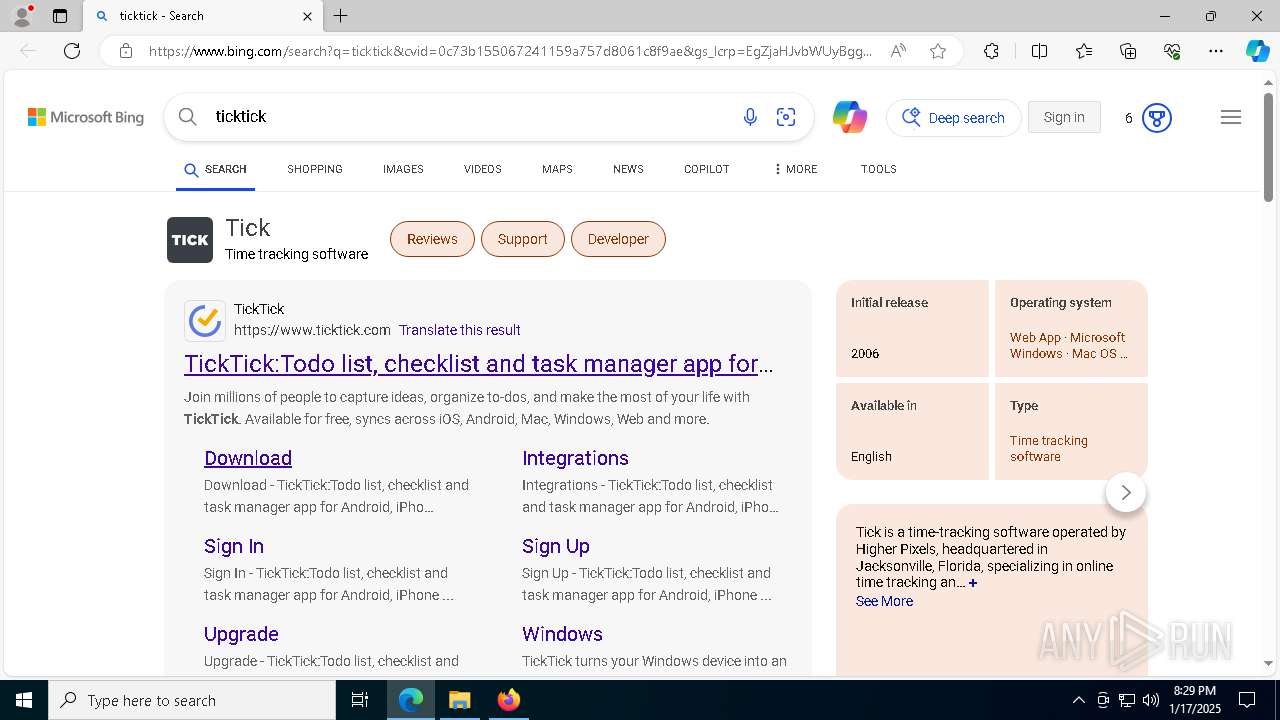Open Windows Start menu
1280x720 pixels.
pyautogui.click(x=24, y=700)
